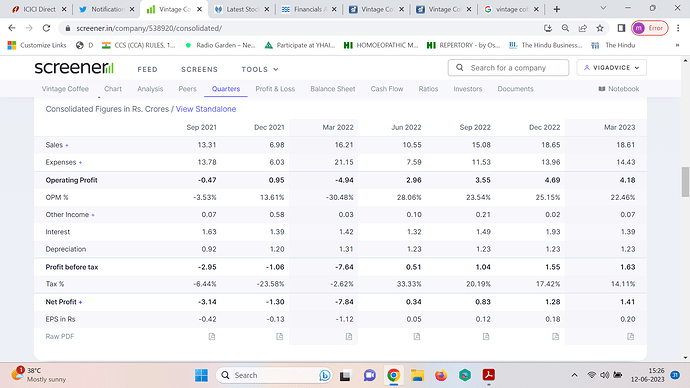Toggle the browser side panel
The width and height of the screenshot is (690, 388).
(x=621, y=28)
